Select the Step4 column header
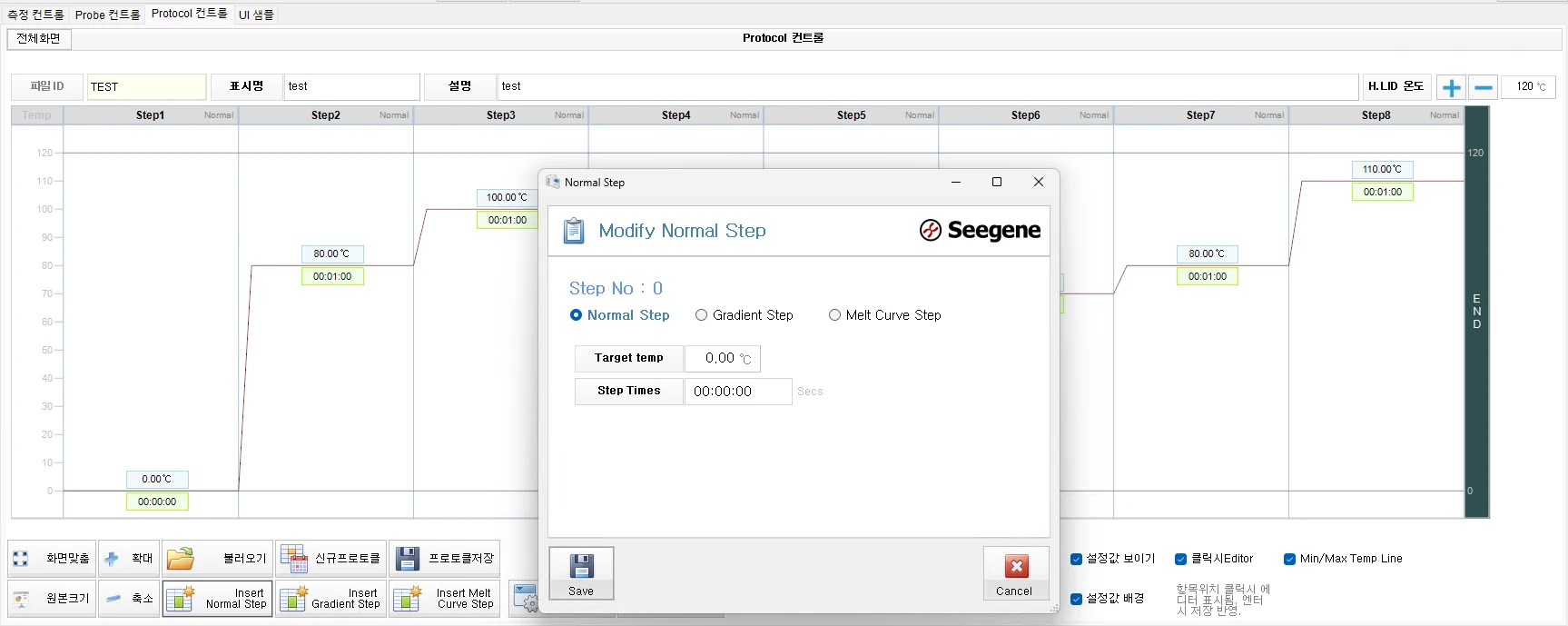Image resolution: width=1568 pixels, height=626 pixels. click(676, 115)
